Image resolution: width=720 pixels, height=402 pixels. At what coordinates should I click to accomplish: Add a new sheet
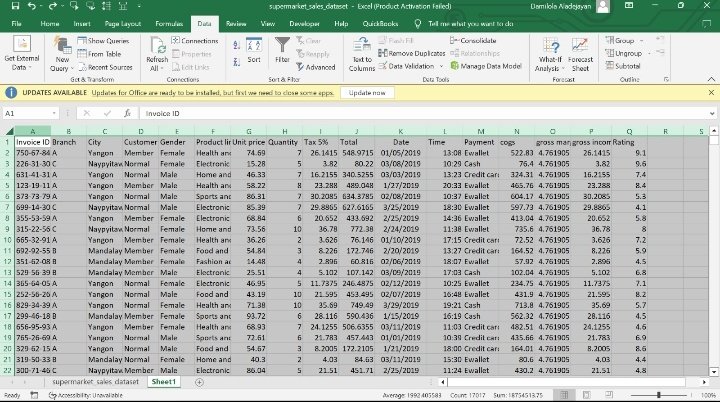click(x=199, y=382)
